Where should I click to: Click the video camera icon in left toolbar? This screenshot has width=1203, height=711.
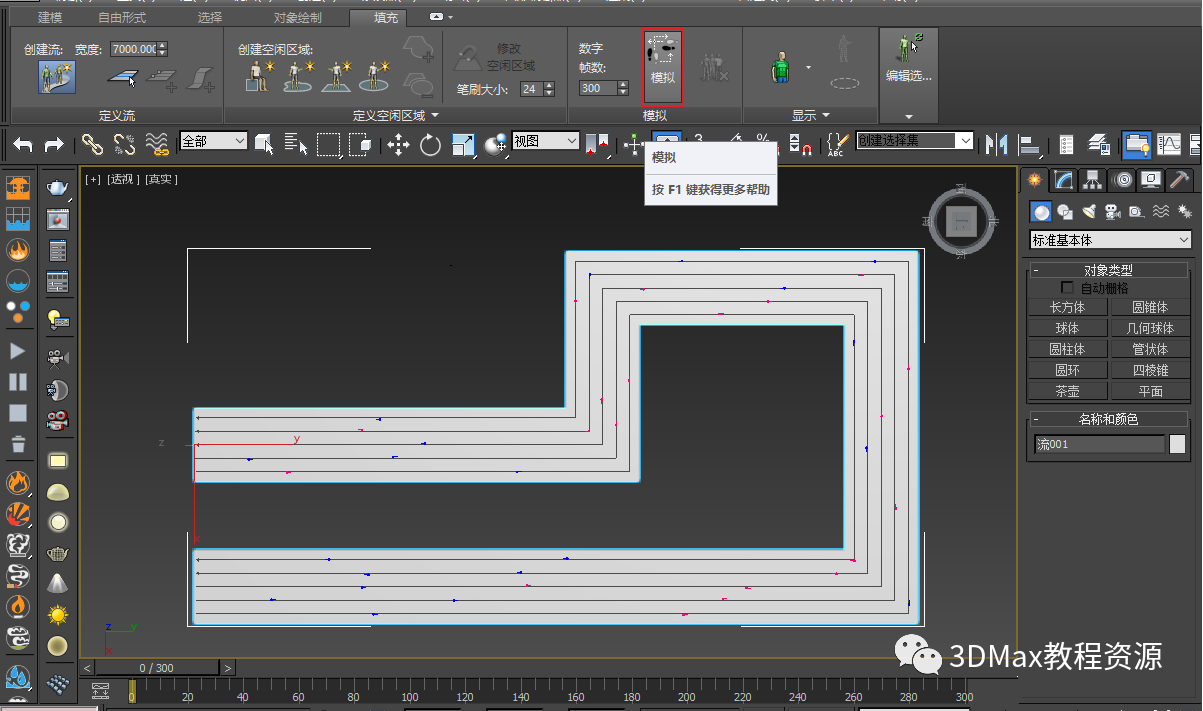(x=58, y=357)
